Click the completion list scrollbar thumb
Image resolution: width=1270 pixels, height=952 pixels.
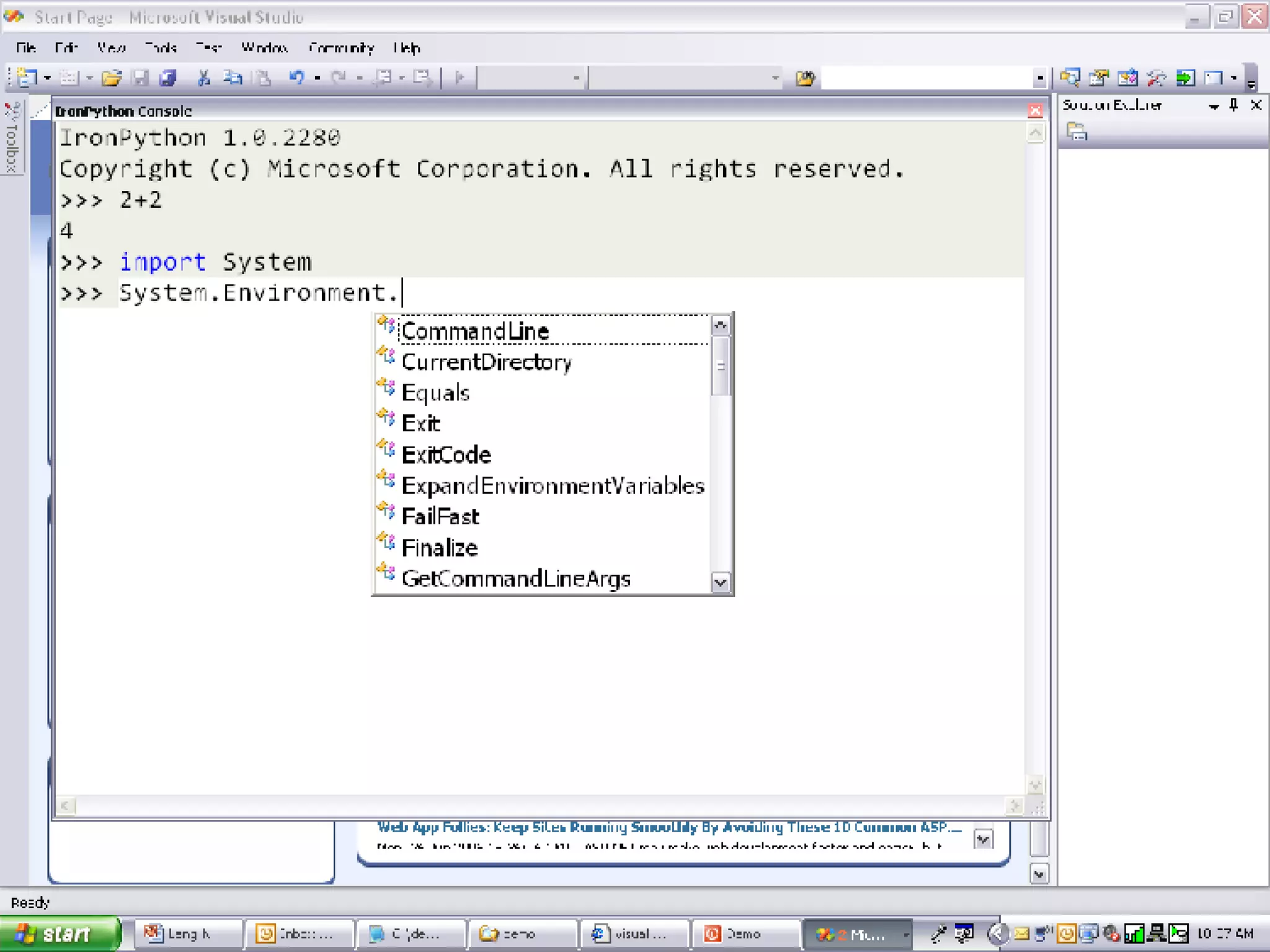(x=720, y=366)
